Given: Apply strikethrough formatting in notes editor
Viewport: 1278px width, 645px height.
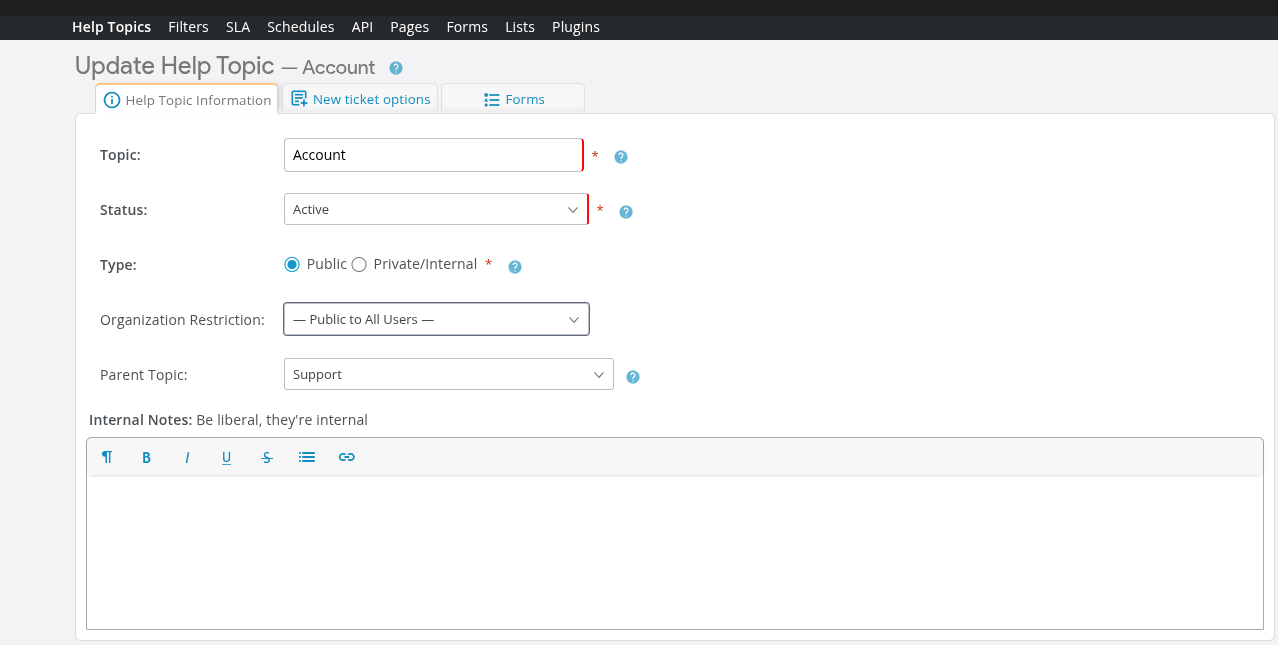Looking at the screenshot, I should coord(267,457).
